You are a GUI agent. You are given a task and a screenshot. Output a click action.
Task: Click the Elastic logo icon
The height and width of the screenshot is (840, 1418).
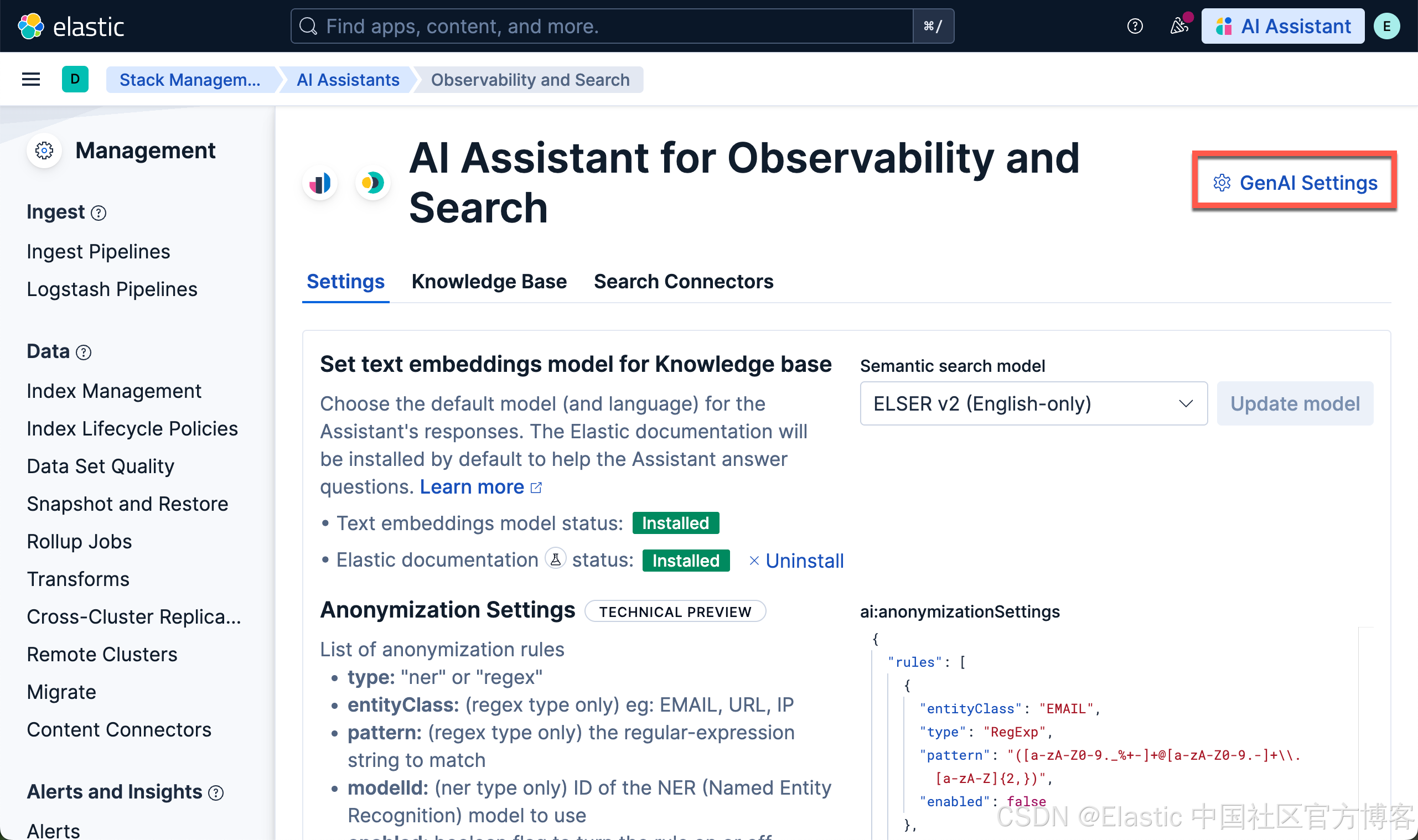30,26
